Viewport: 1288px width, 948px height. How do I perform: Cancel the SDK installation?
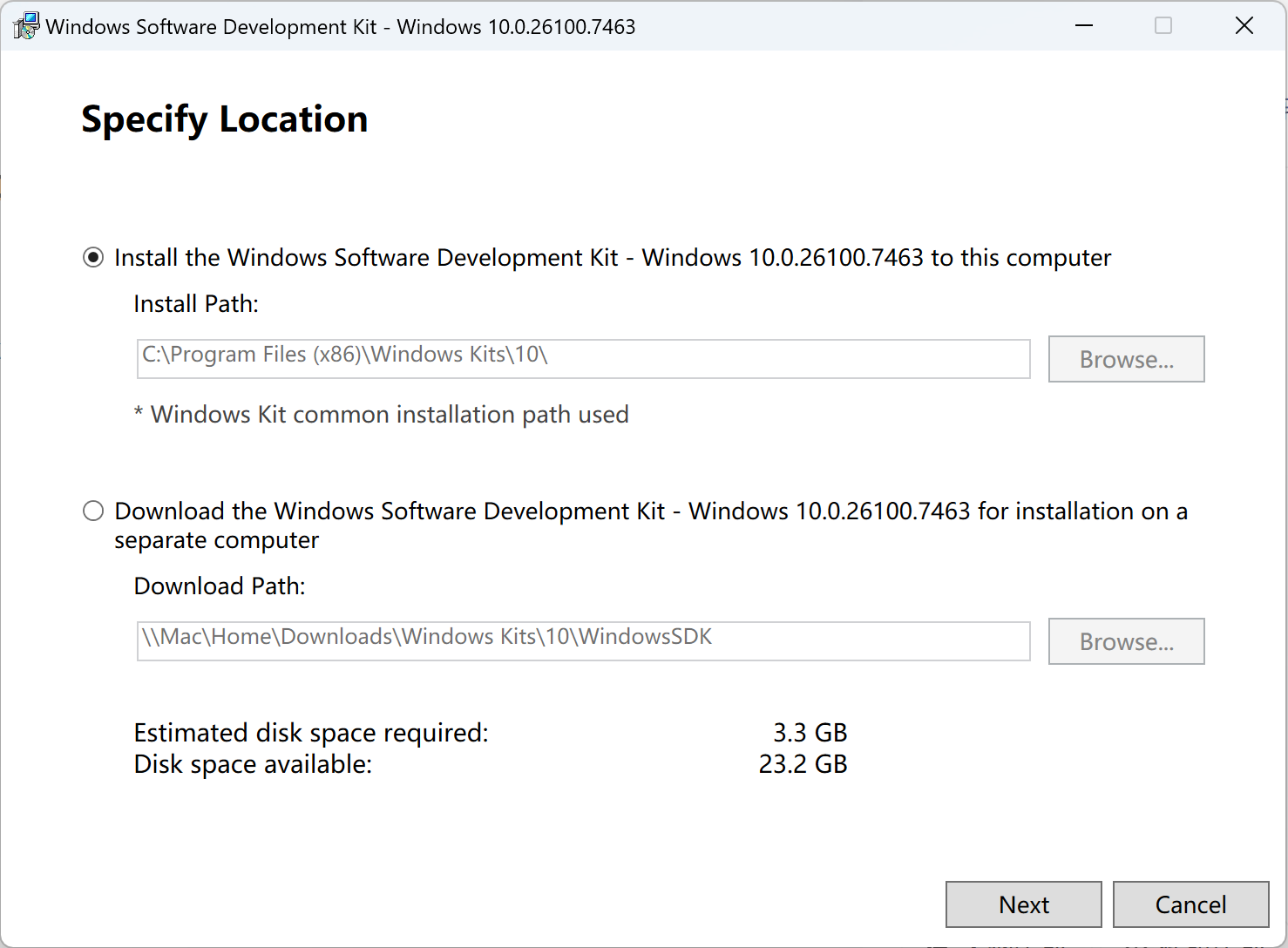(x=1190, y=904)
